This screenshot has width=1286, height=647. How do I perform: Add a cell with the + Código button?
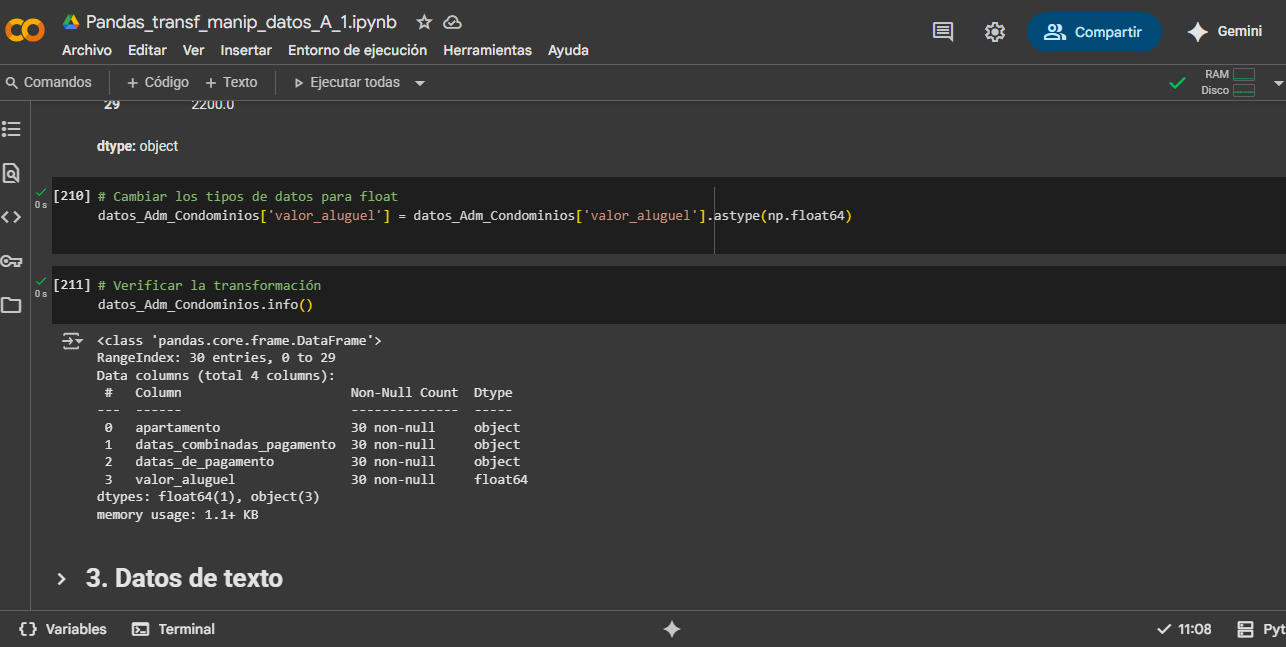pos(158,82)
